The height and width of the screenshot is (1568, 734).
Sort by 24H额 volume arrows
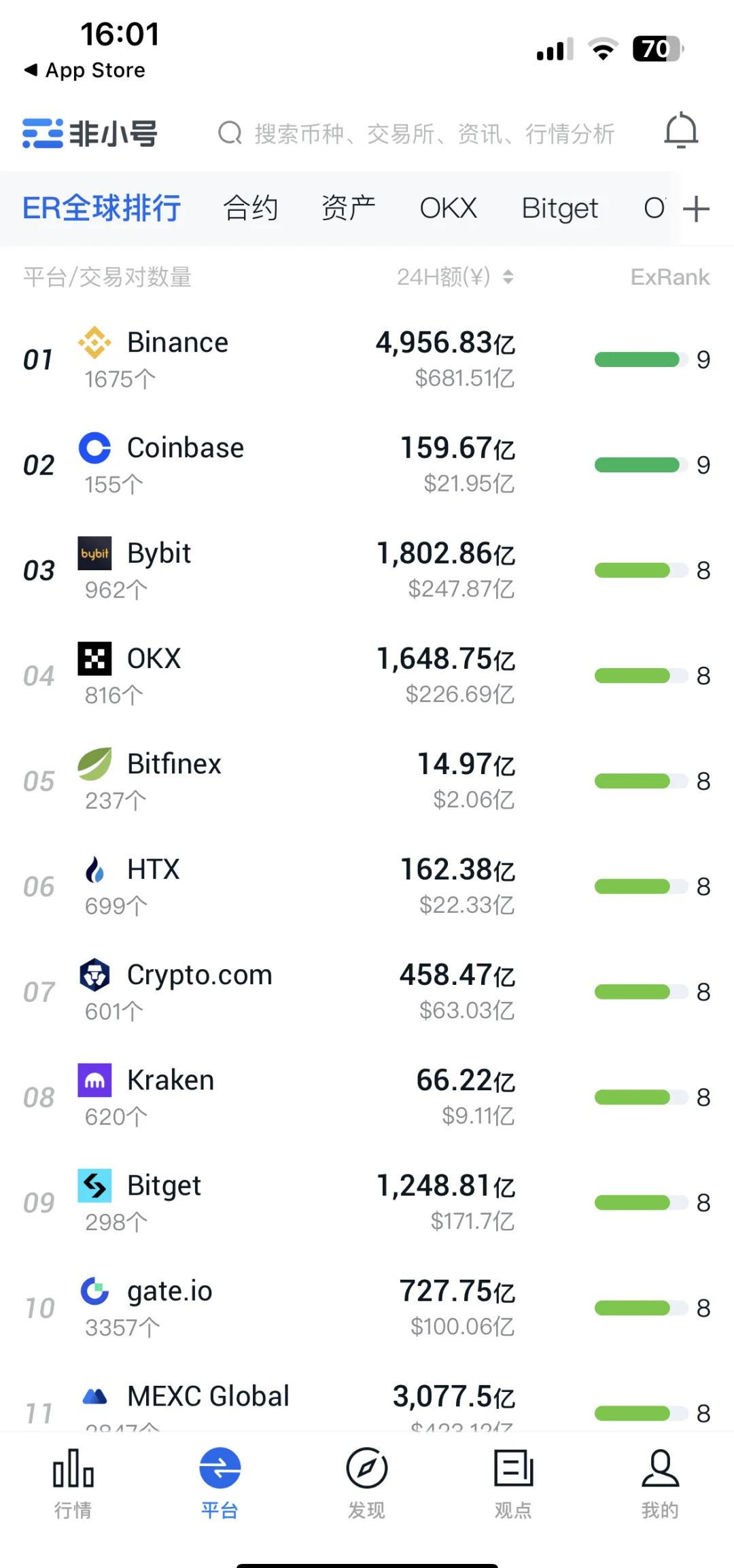pos(508,277)
